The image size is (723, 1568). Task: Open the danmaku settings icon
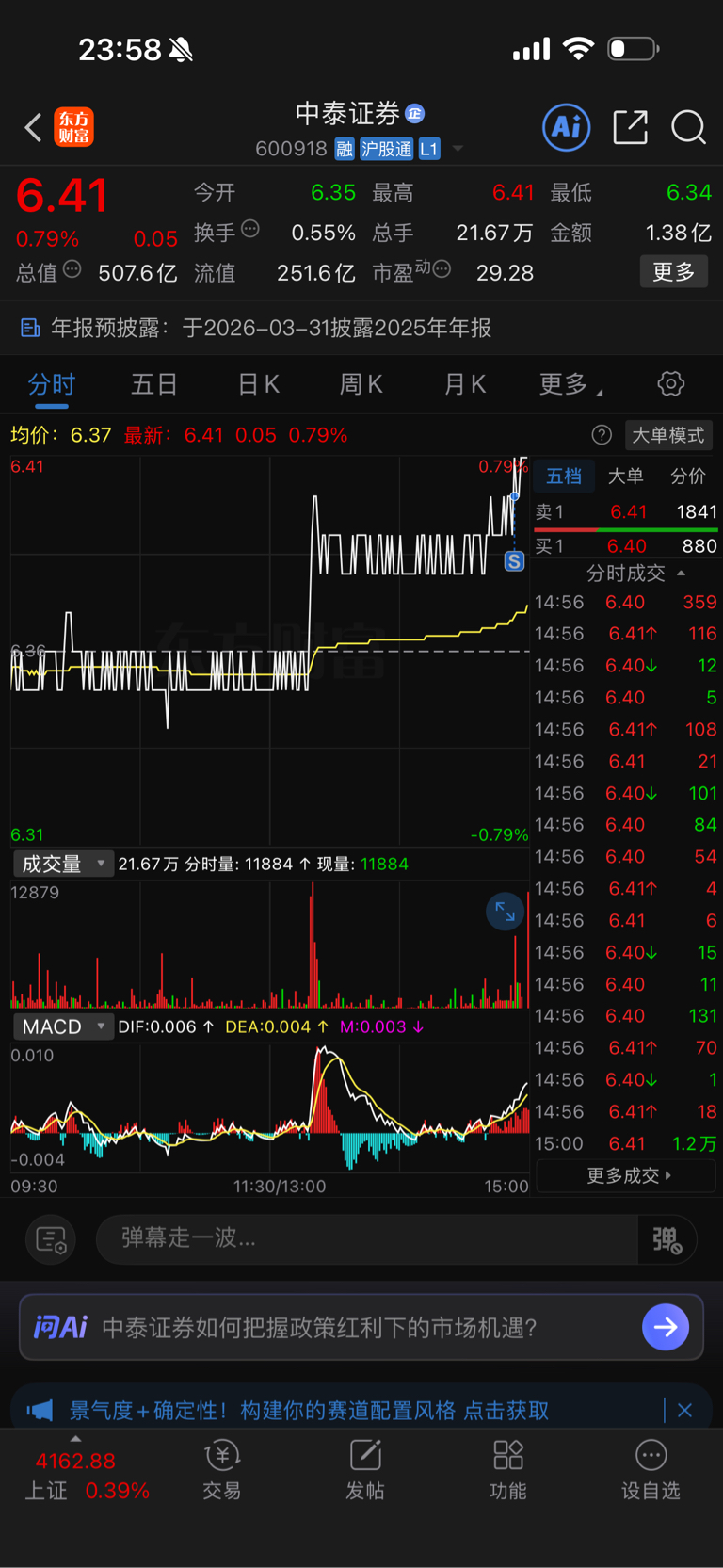click(x=51, y=1239)
